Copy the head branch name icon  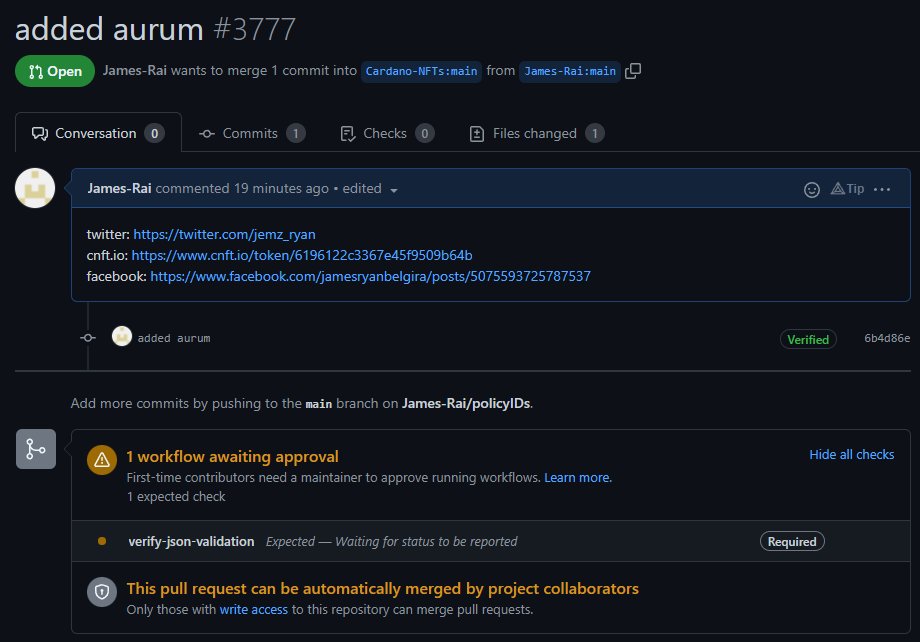[x=632, y=71]
